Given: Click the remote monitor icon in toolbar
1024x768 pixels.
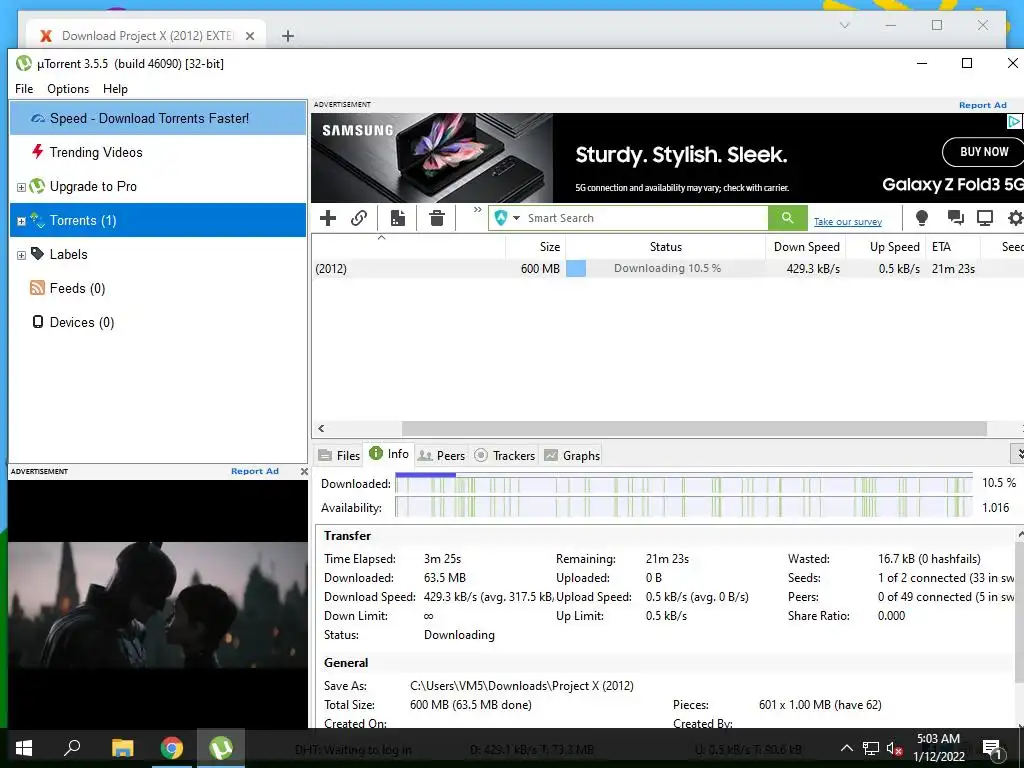Looking at the screenshot, I should (985, 218).
